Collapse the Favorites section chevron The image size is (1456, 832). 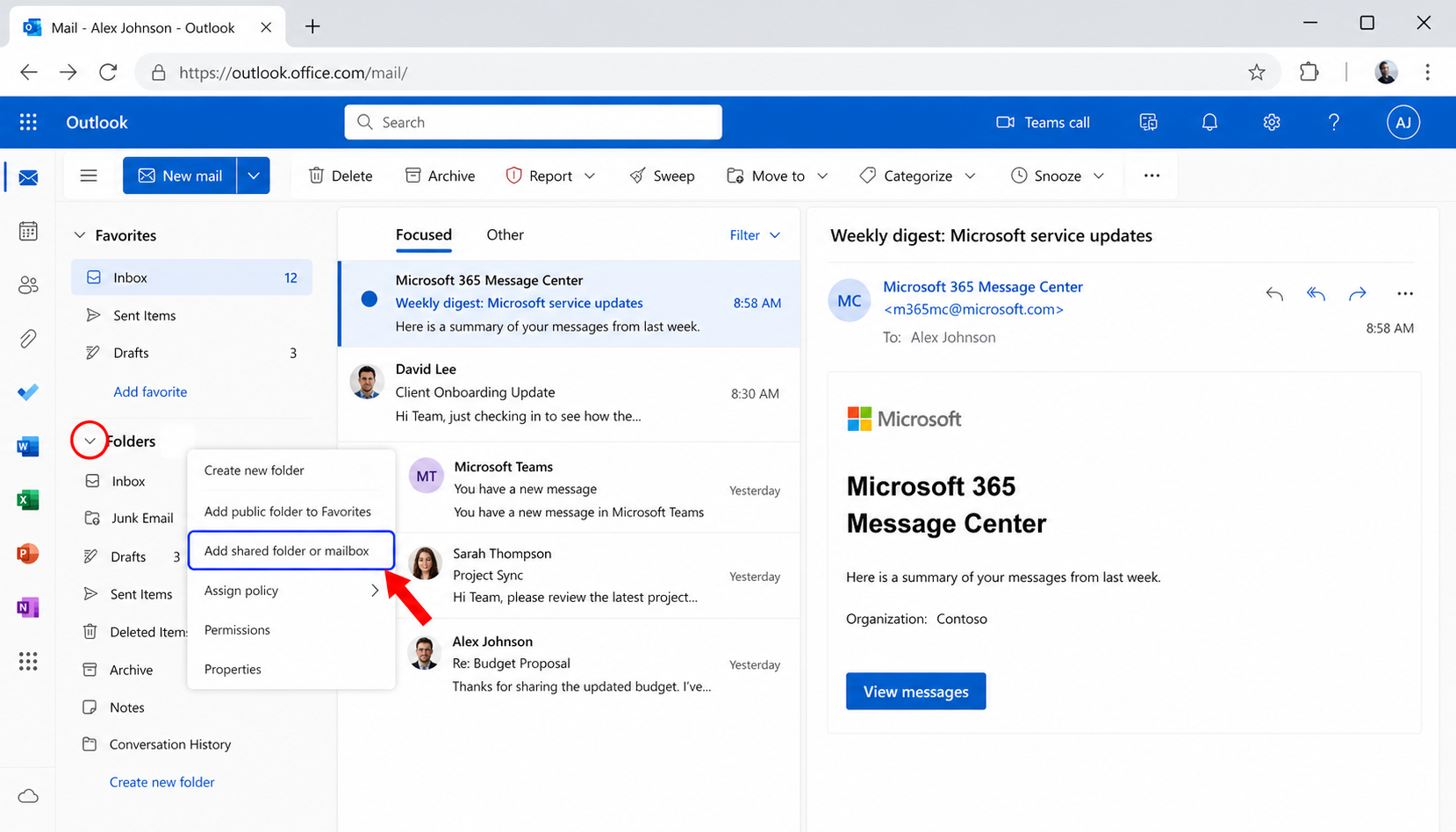pyautogui.click(x=80, y=235)
